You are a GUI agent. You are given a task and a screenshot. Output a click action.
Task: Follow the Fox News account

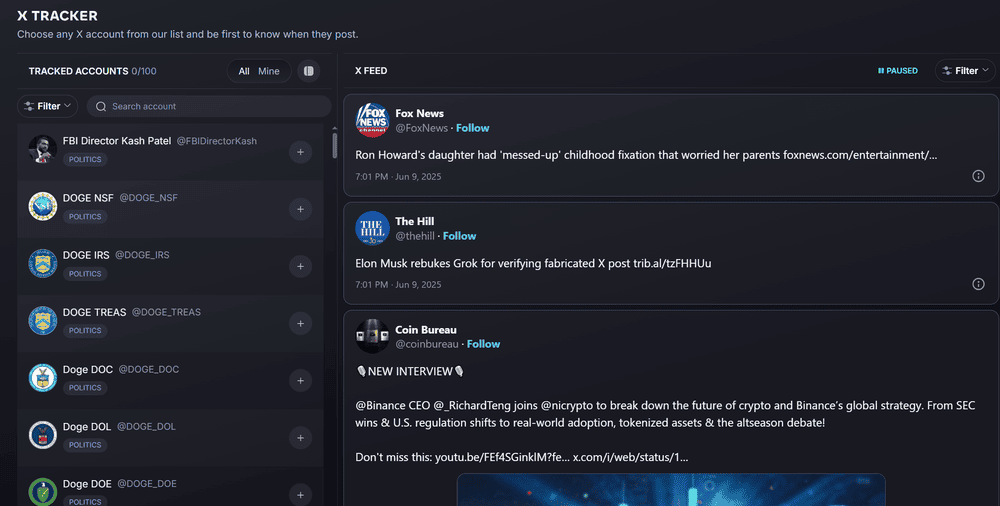tap(473, 128)
